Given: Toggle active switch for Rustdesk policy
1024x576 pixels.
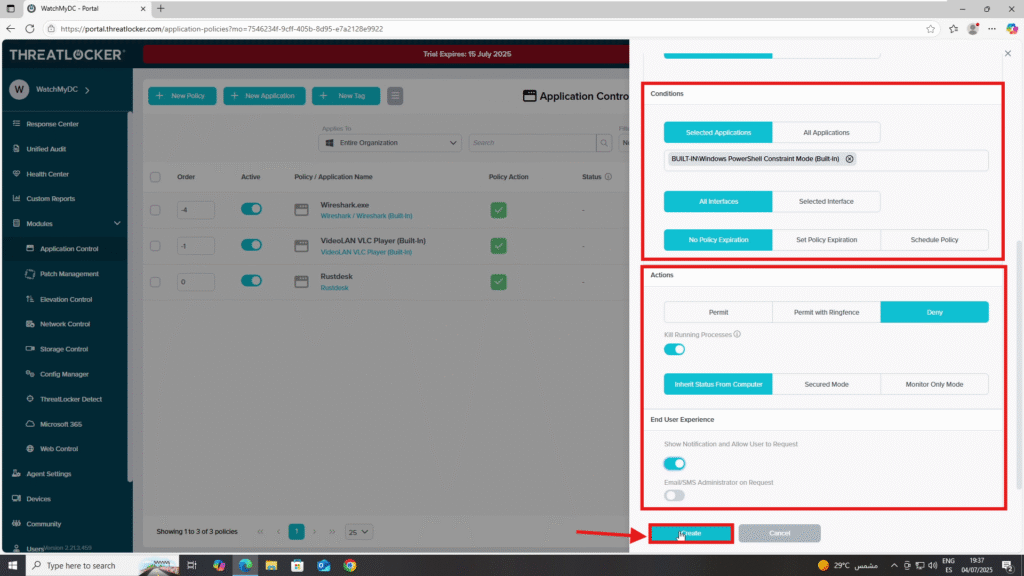Looking at the screenshot, I should 251,281.
